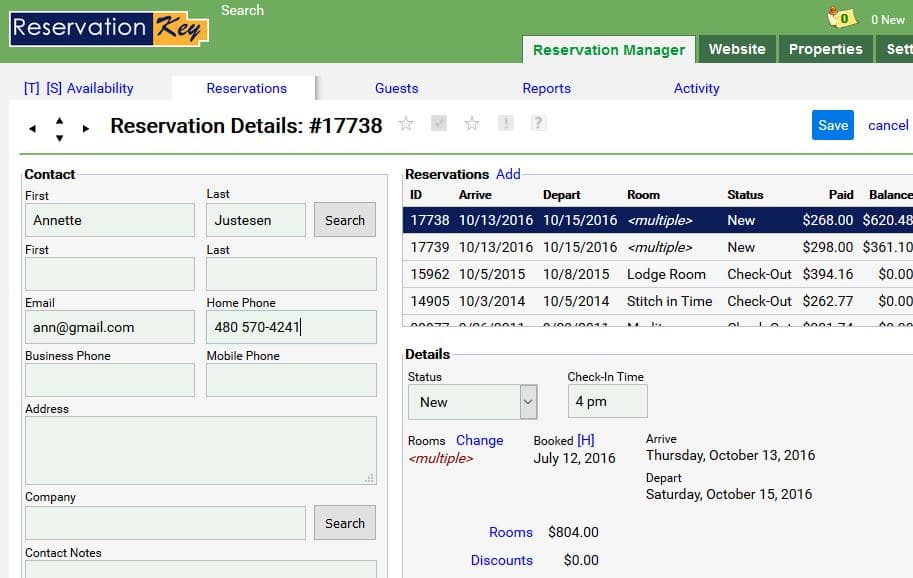
Task: Click the Change rooms link
Action: 480,440
